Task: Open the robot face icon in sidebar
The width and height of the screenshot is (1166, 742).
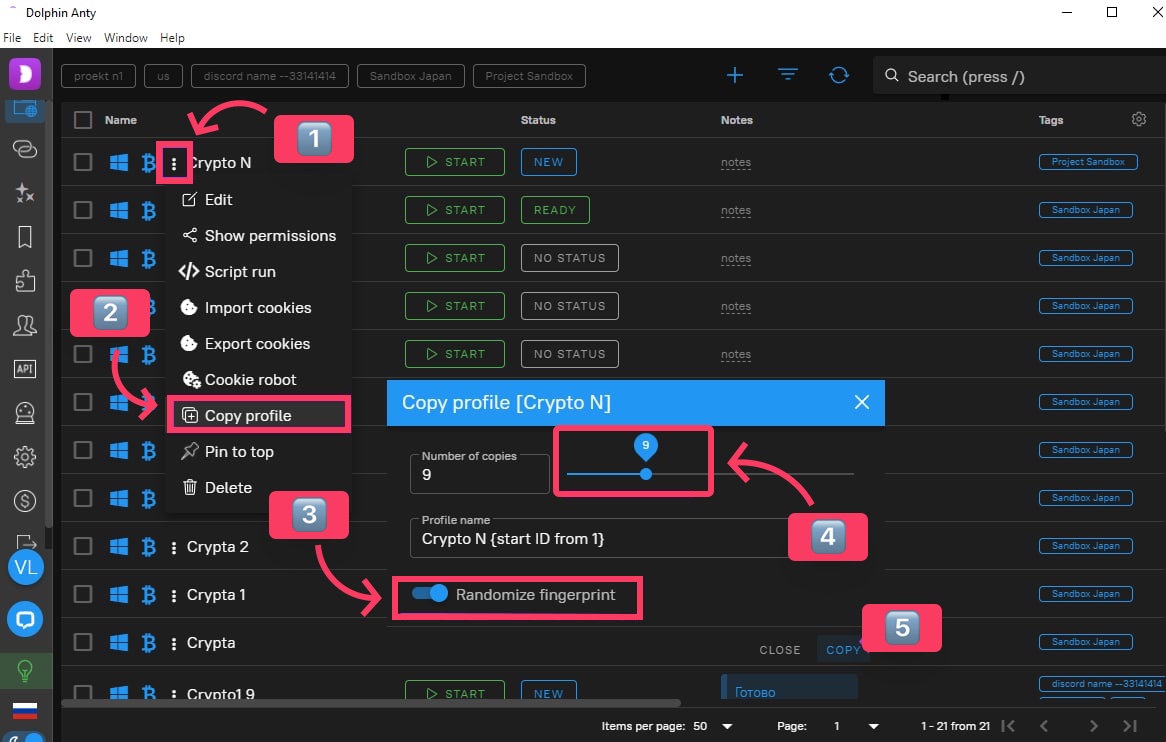Action: (25, 413)
